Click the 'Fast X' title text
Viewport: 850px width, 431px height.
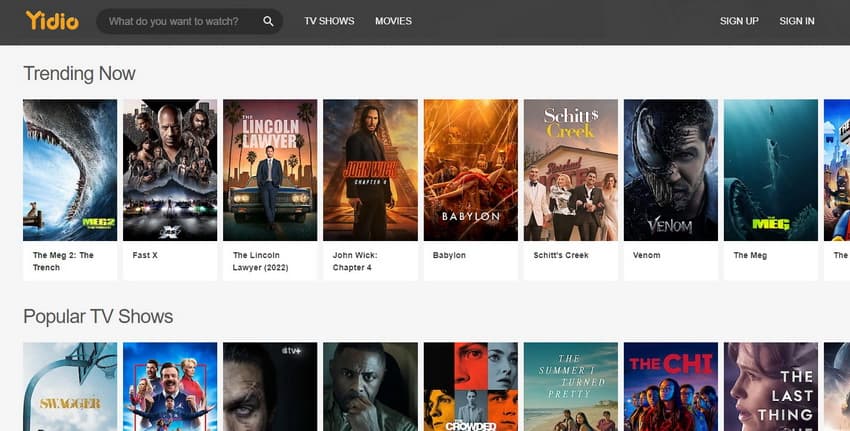145,255
